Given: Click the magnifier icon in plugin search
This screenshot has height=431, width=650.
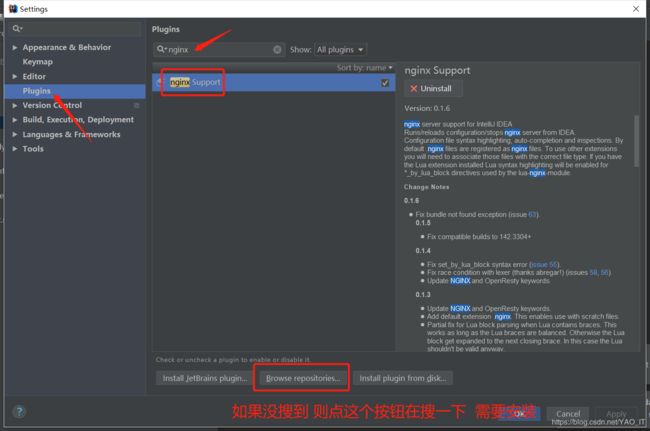Looking at the screenshot, I should tap(161, 50).
